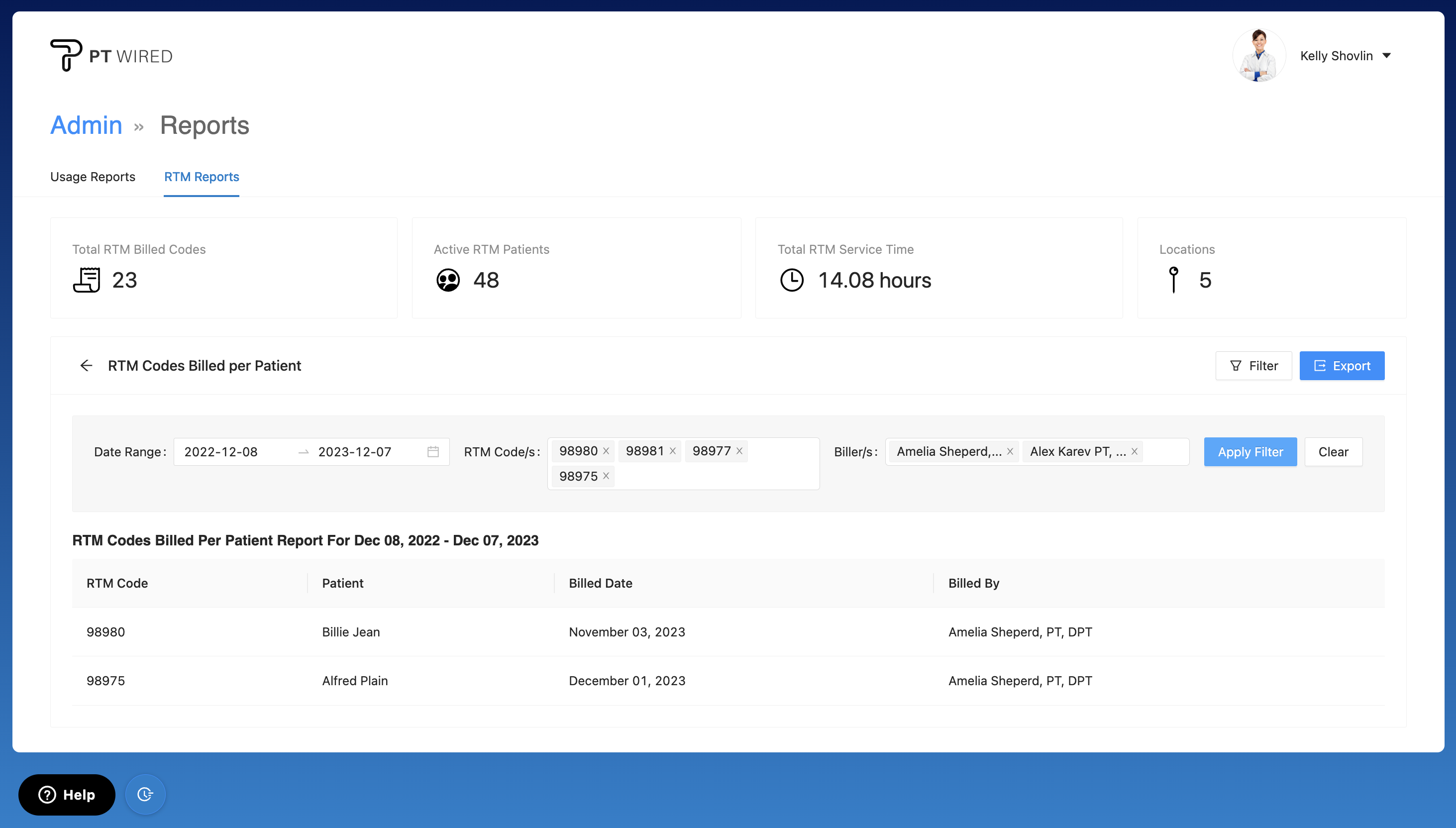This screenshot has width=1456, height=828.
Task: Remove the 98981 code tag
Action: coord(673,451)
